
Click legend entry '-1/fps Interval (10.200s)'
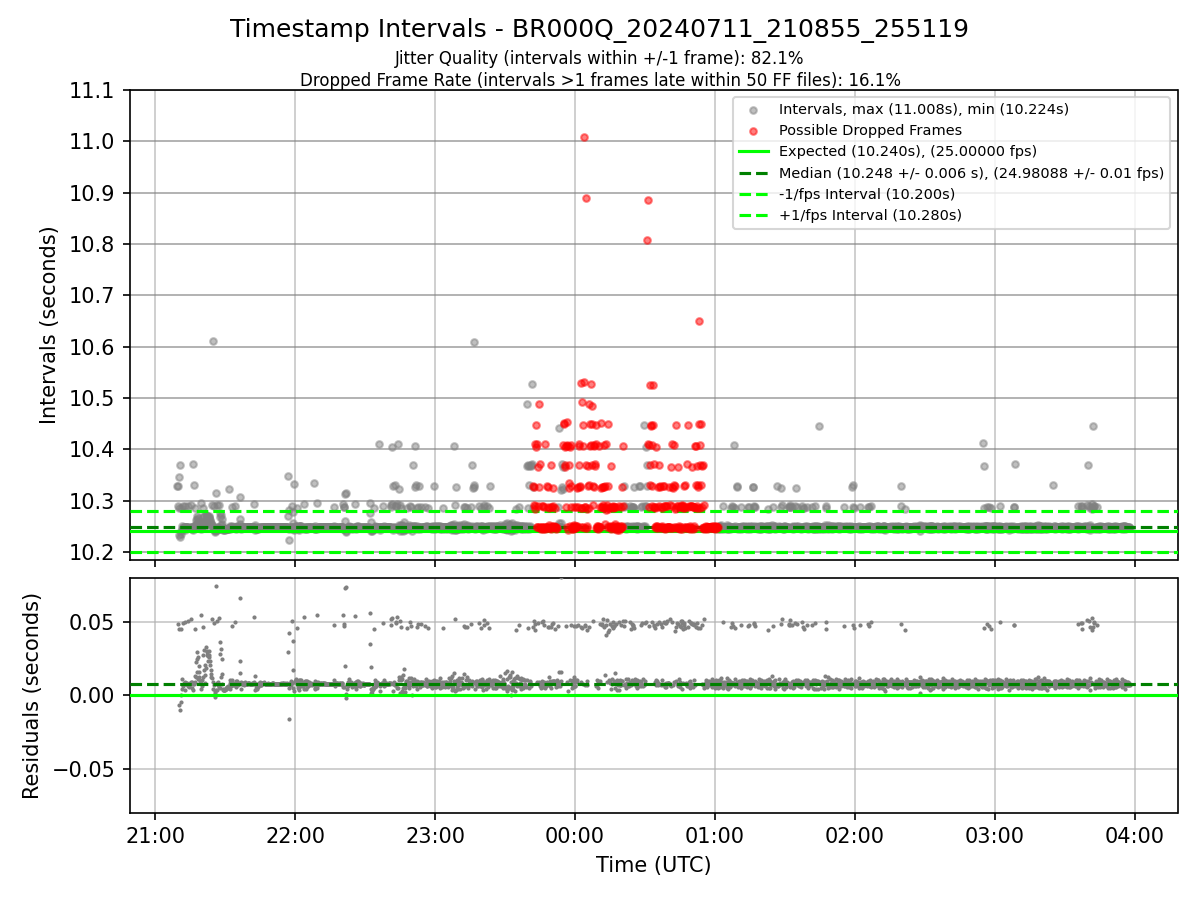tap(867, 193)
